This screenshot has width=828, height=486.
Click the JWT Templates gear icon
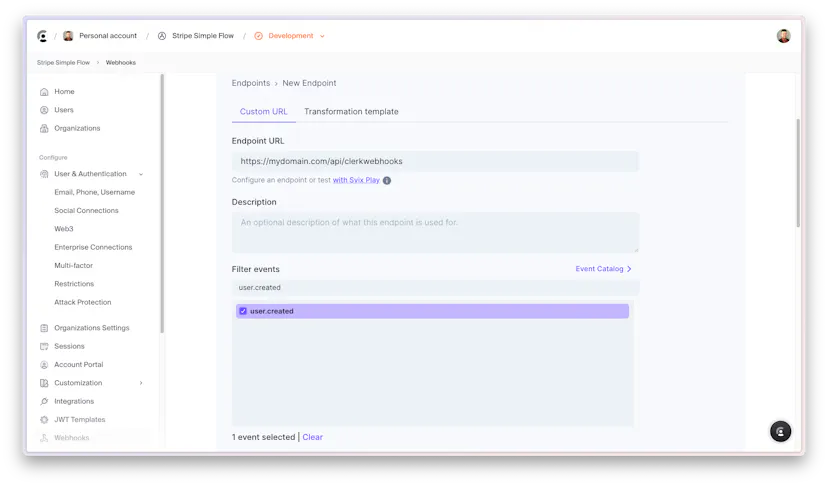coord(44,420)
